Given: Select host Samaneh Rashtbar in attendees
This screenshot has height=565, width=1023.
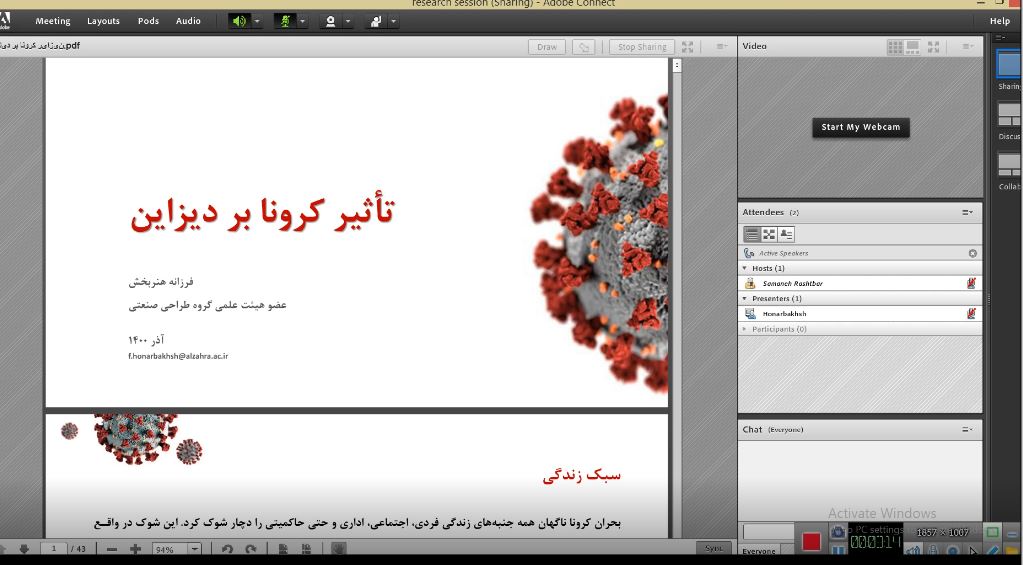Looking at the screenshot, I should click(x=860, y=283).
